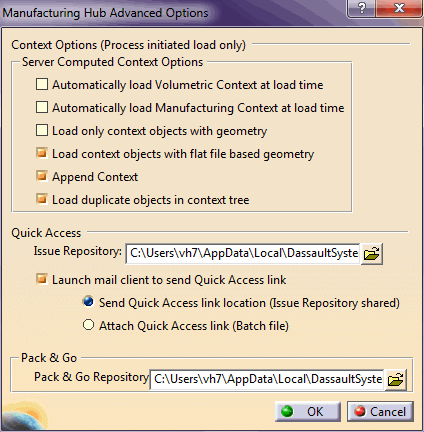424x432 pixels.
Task: Close the Advanced Options dialog
Action: 399,8
